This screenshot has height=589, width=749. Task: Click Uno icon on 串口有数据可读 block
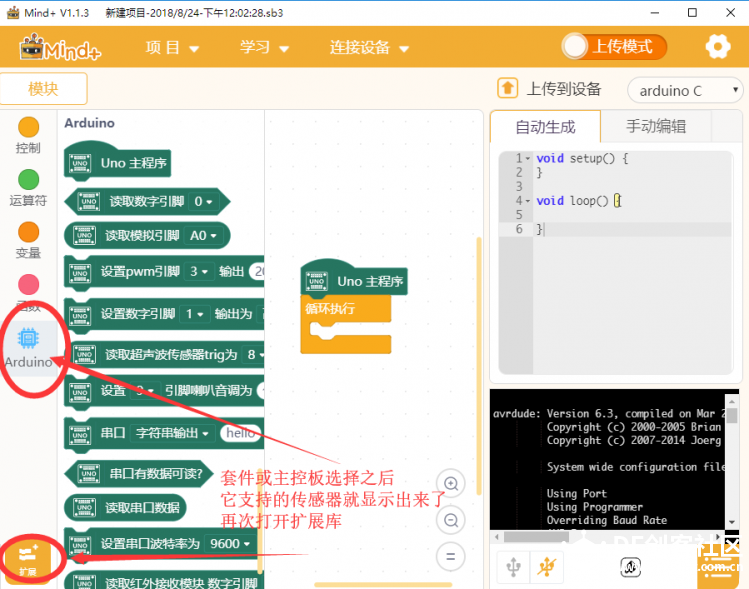tap(89, 473)
